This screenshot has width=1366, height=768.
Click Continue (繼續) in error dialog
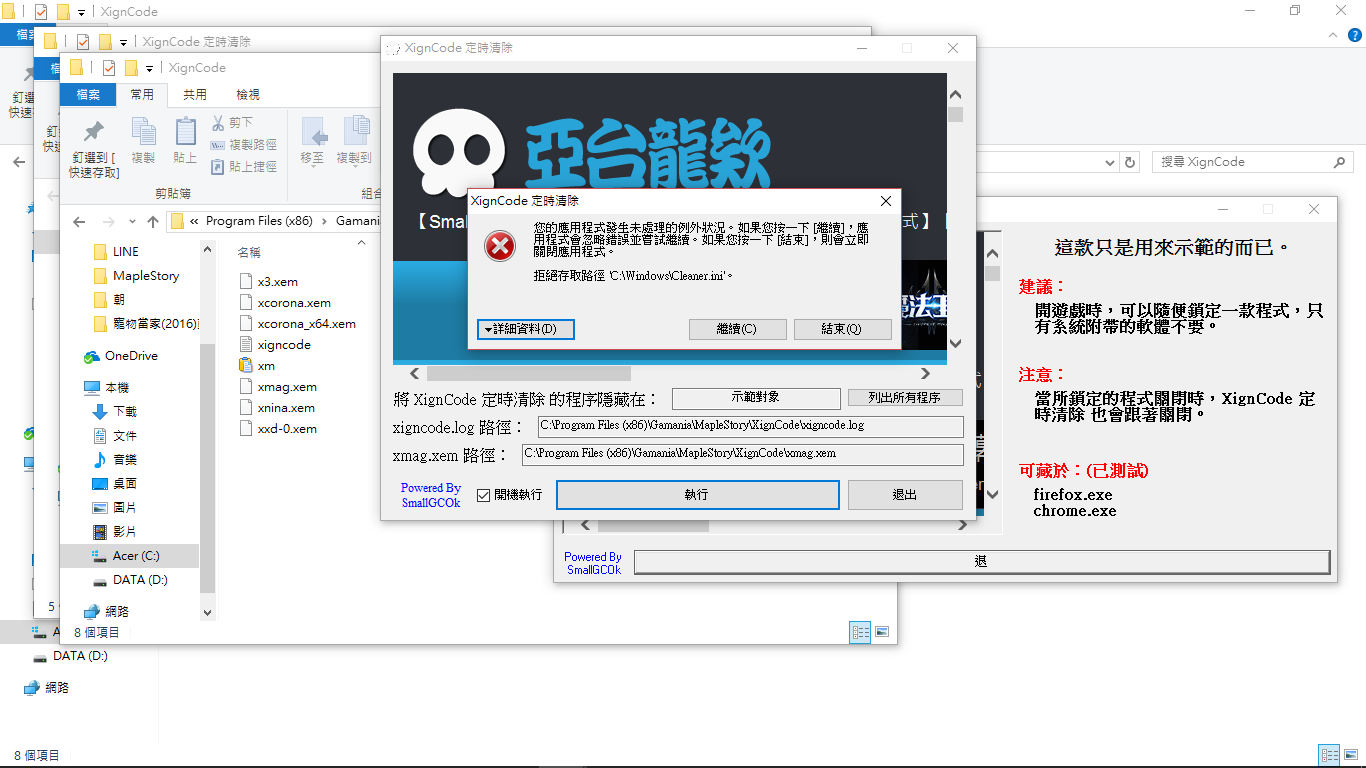737,329
